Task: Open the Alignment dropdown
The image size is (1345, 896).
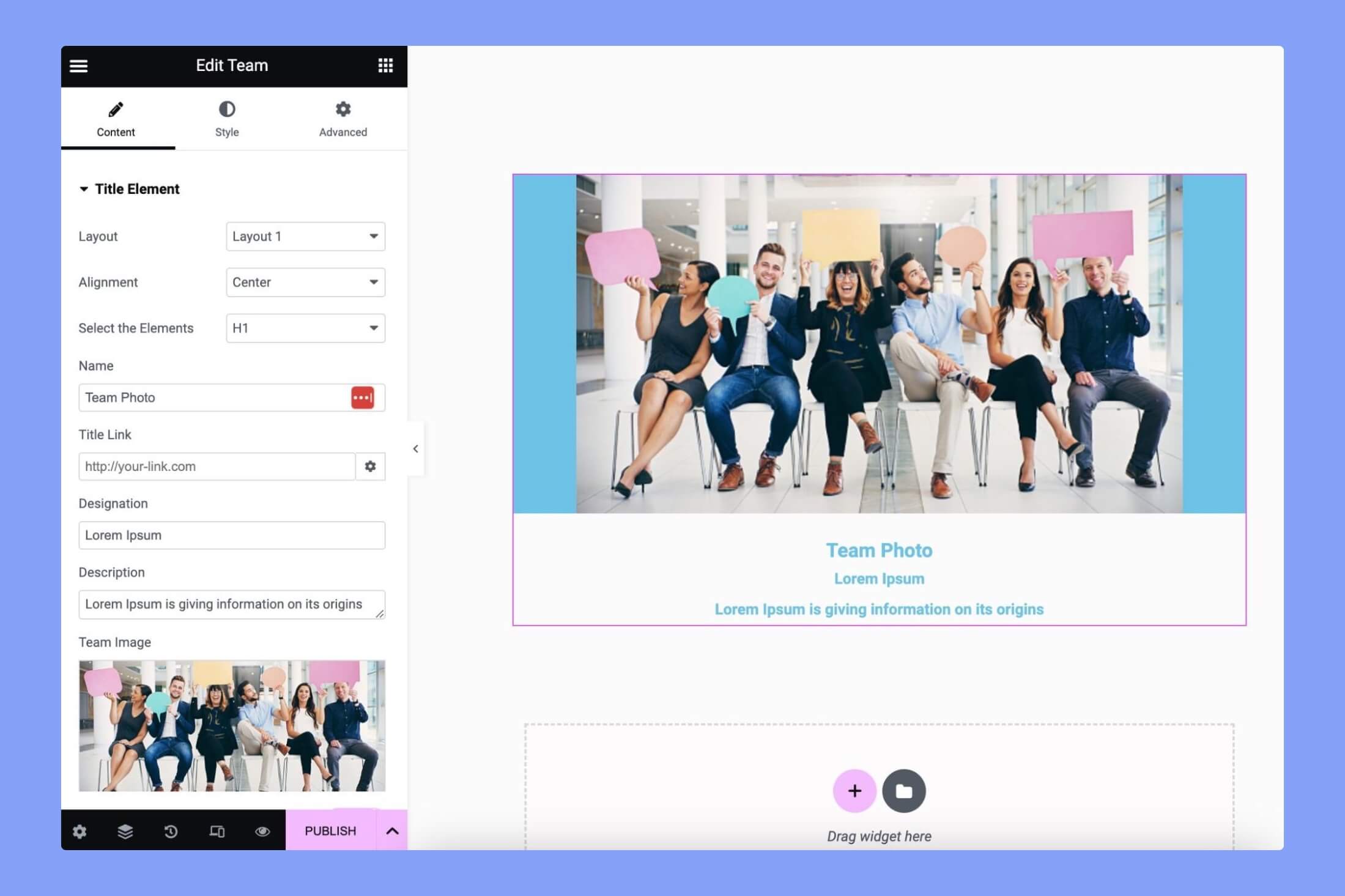Action: 303,281
